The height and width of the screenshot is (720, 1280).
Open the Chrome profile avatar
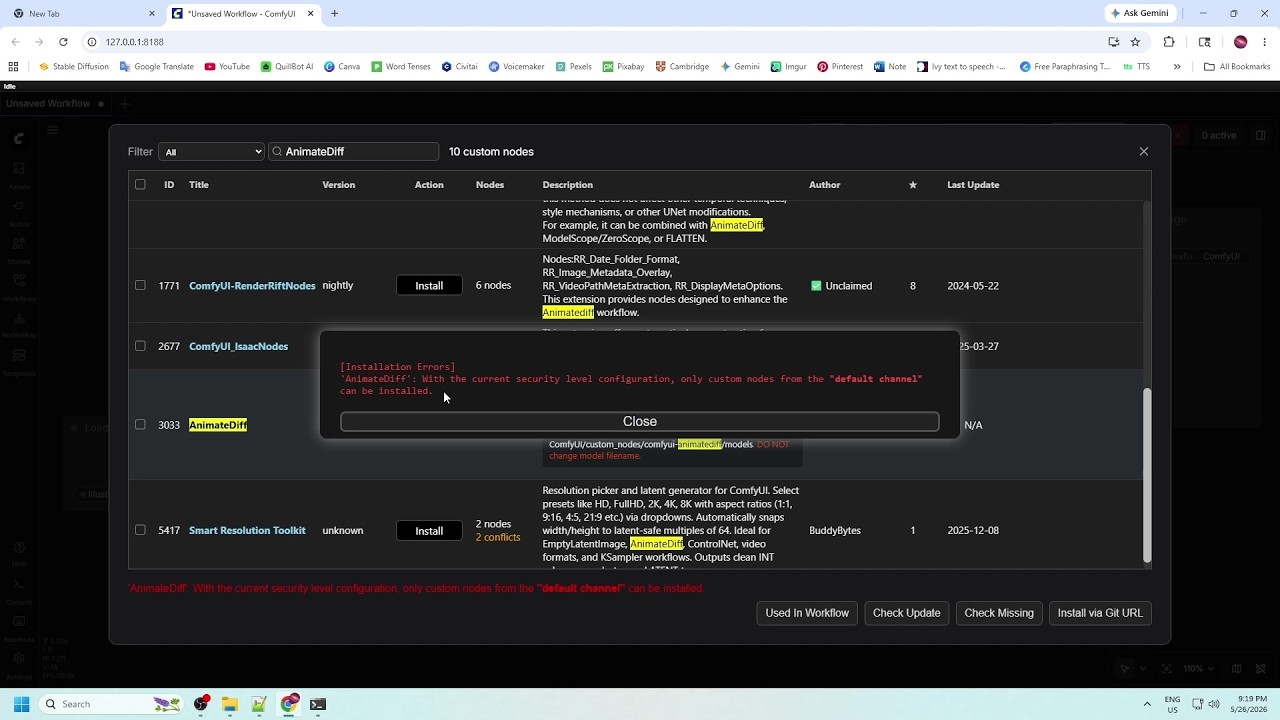[x=1241, y=42]
